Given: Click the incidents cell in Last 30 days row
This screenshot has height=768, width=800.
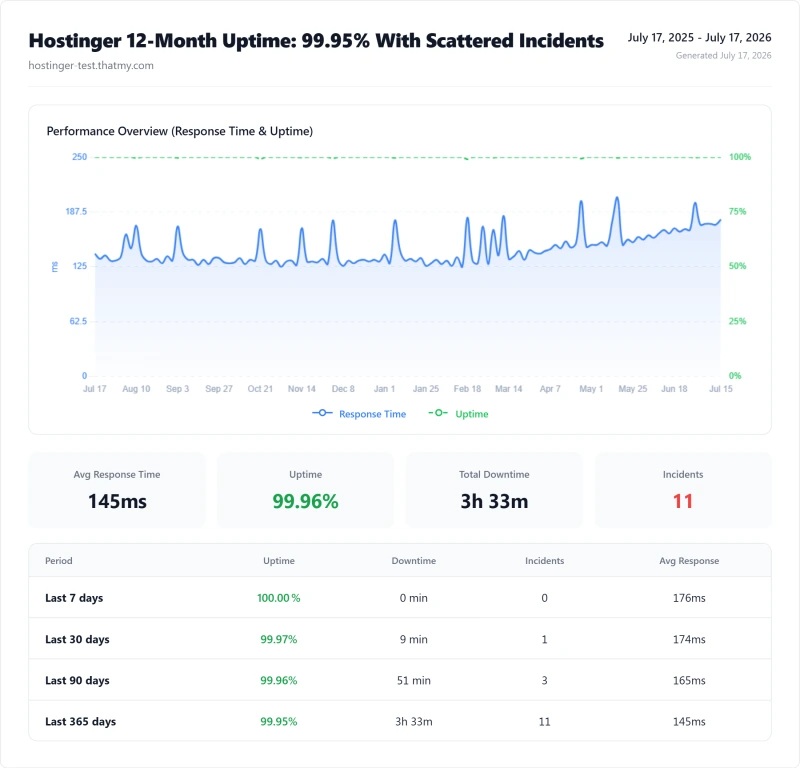Looking at the screenshot, I should click(544, 639).
